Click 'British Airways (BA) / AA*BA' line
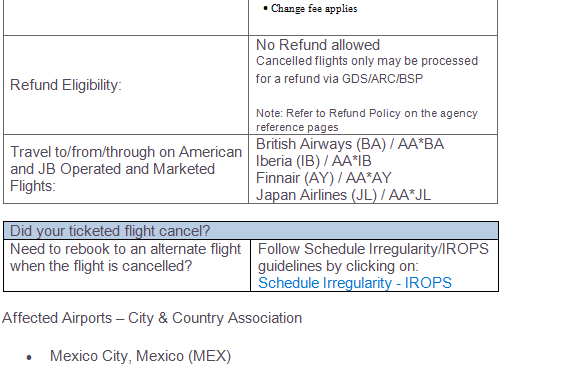 350,144
